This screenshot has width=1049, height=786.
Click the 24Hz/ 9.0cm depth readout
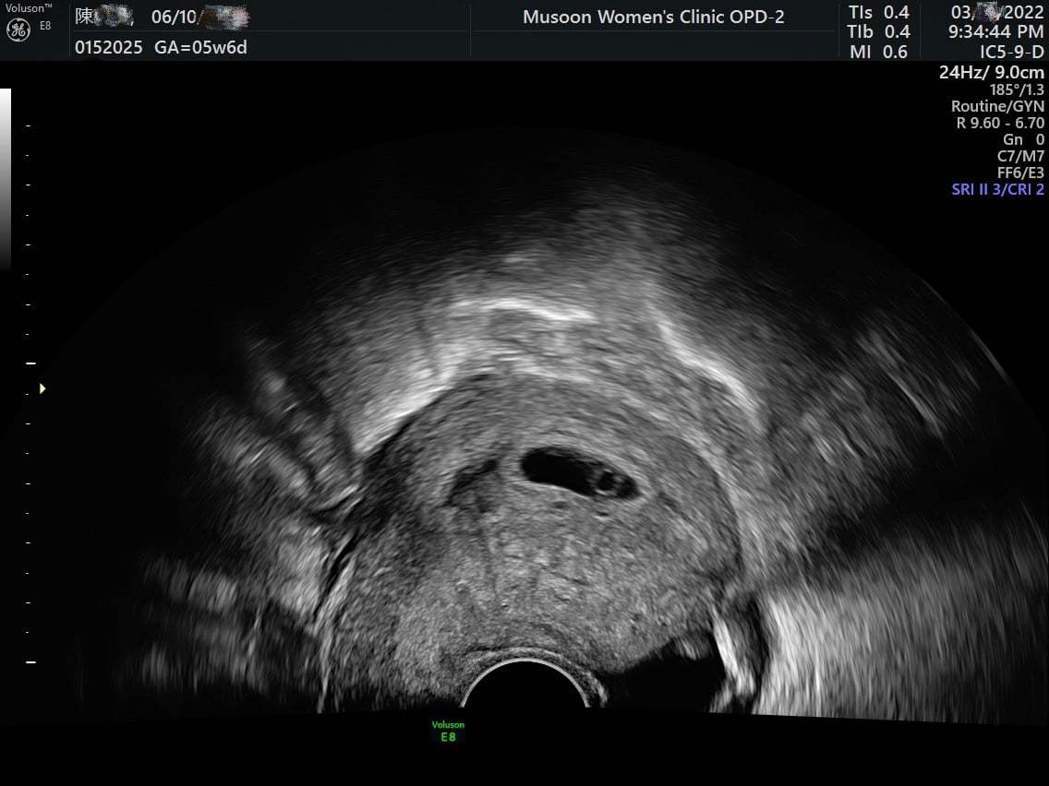(x=991, y=73)
